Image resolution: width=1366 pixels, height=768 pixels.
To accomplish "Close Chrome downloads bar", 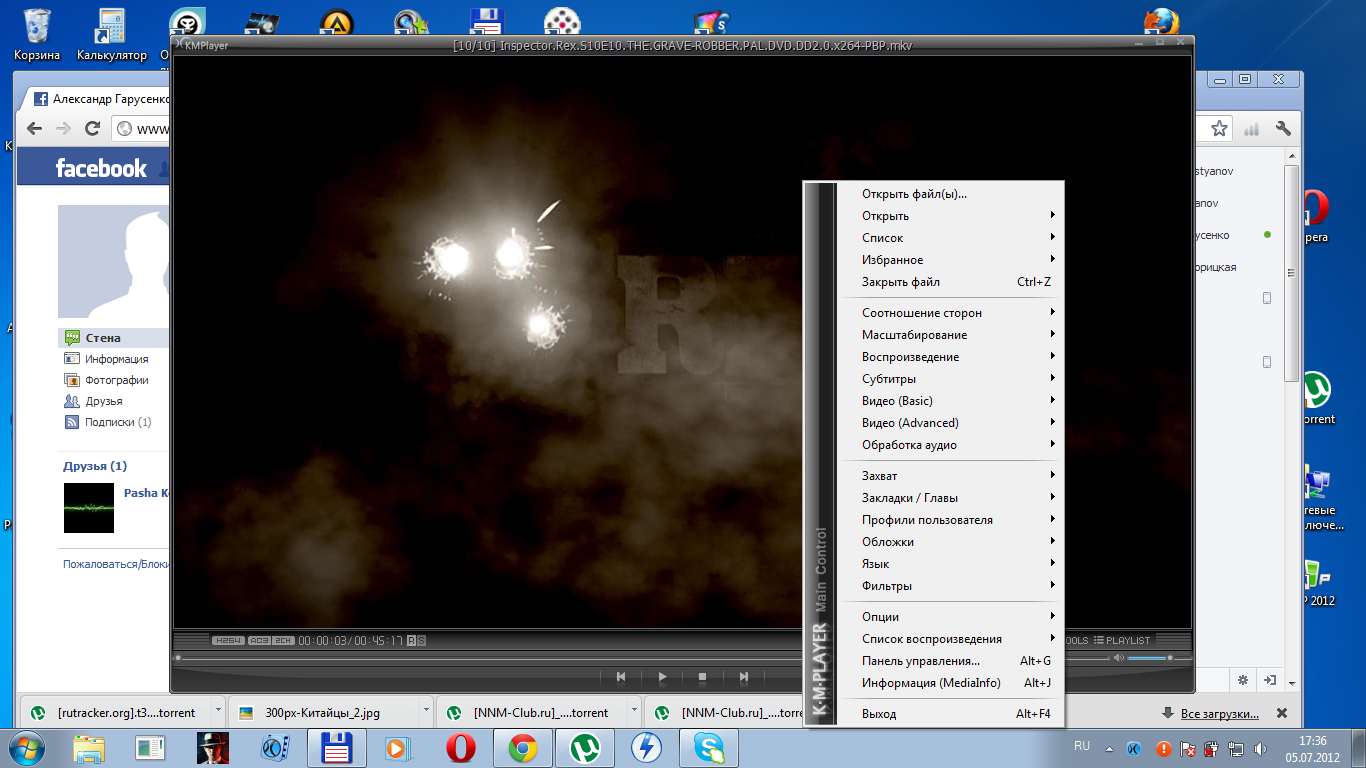I will 1282,713.
